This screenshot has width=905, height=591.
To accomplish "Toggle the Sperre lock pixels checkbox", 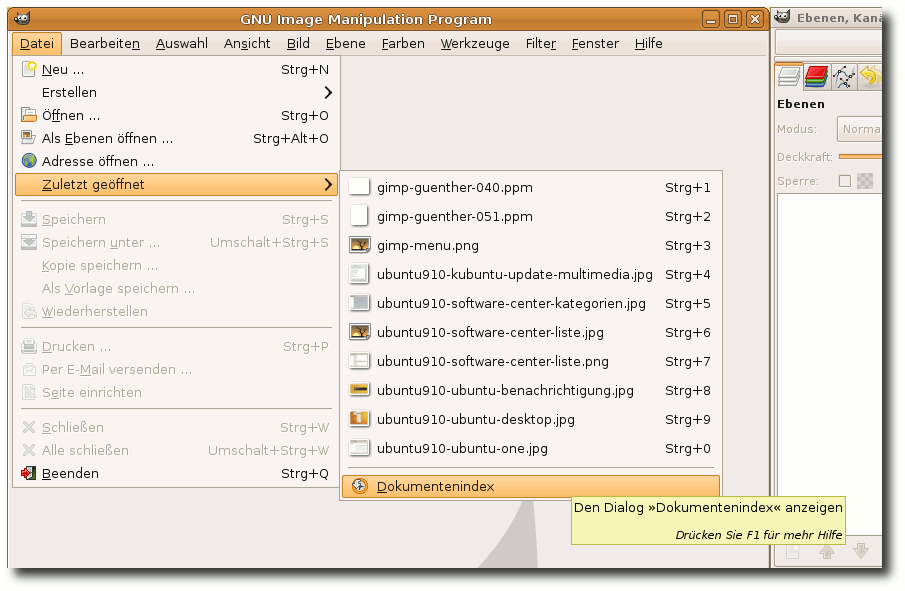I will pyautogui.click(x=845, y=181).
